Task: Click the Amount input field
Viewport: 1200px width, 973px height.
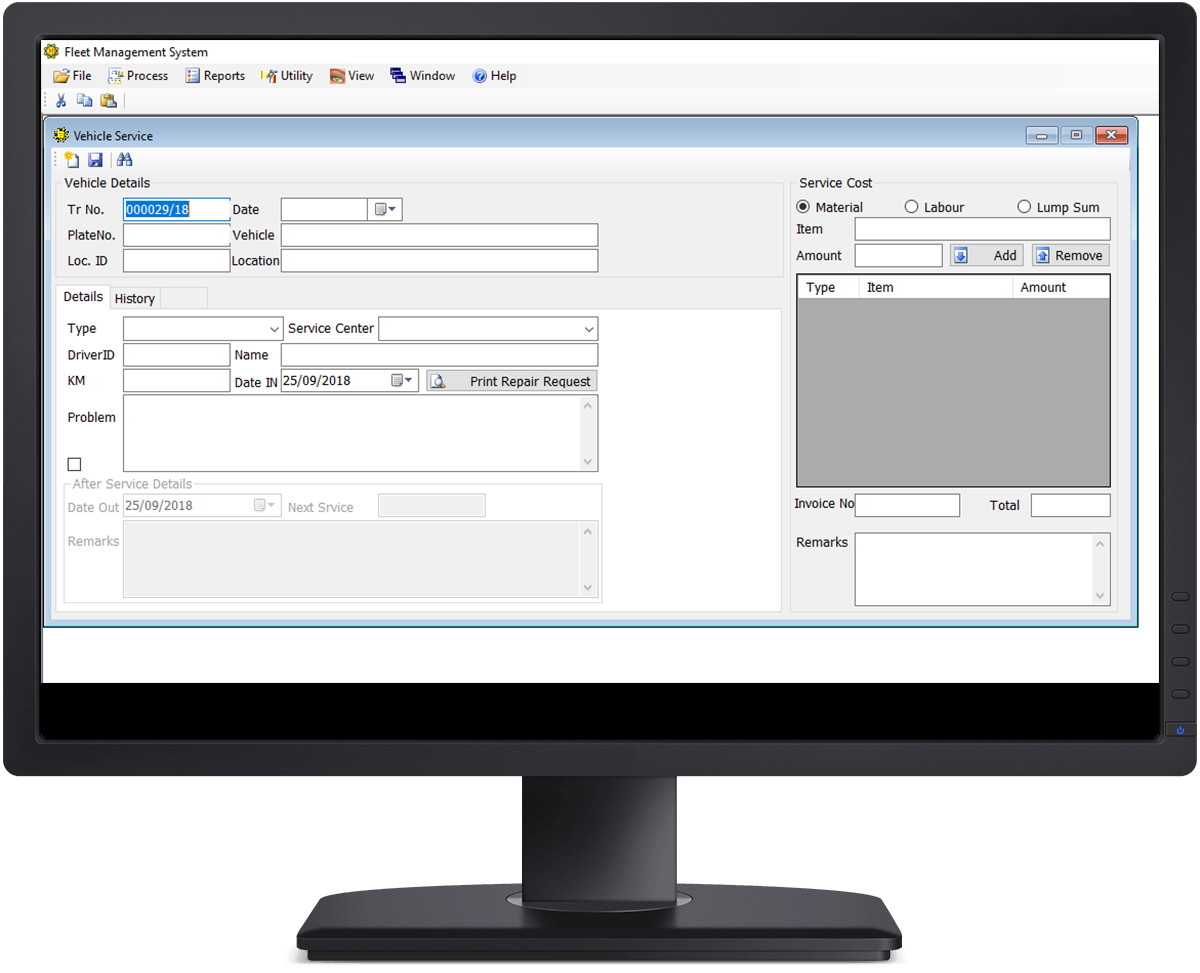Action: pos(899,256)
